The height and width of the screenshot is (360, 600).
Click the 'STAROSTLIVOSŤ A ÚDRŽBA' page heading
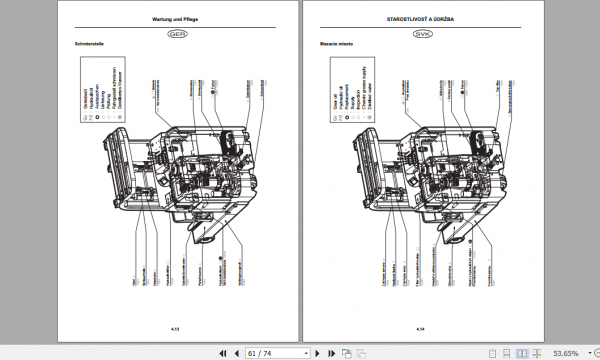[420, 19]
